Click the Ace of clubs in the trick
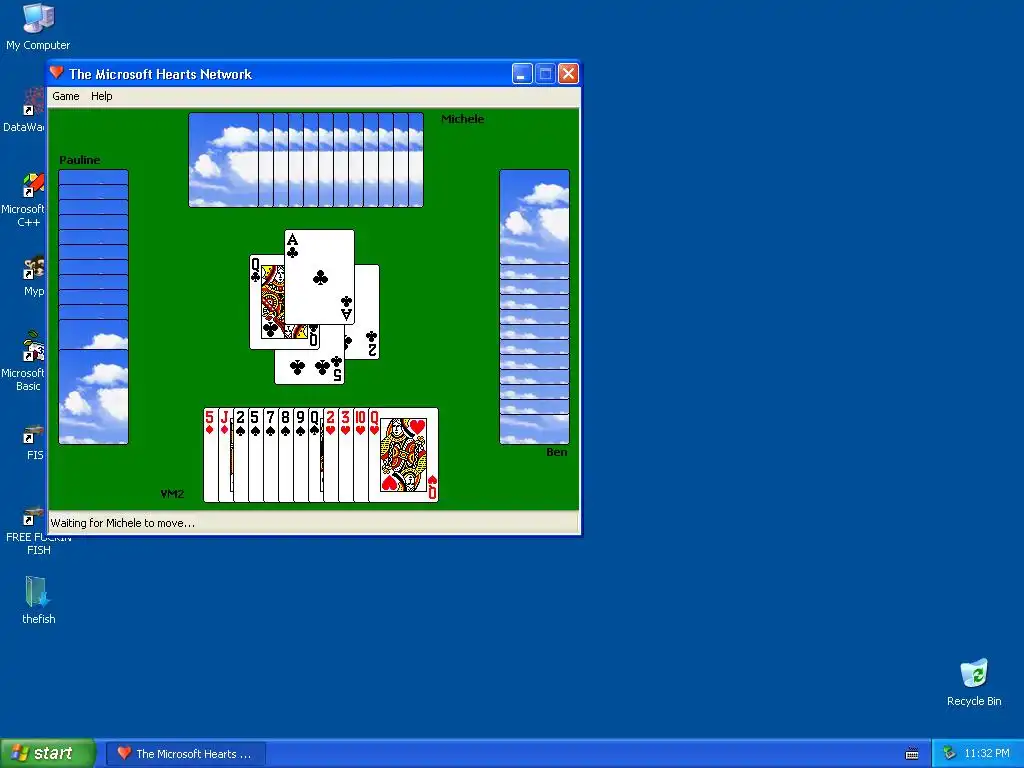The image size is (1024, 768). [x=319, y=277]
